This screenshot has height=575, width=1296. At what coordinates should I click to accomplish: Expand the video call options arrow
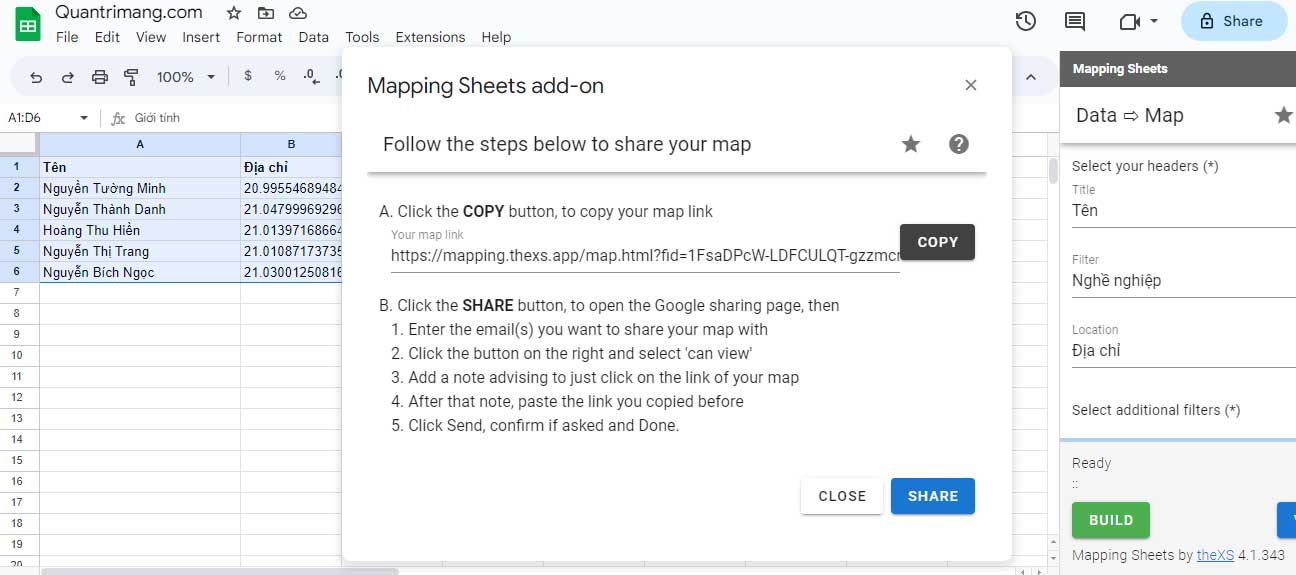pos(1154,21)
